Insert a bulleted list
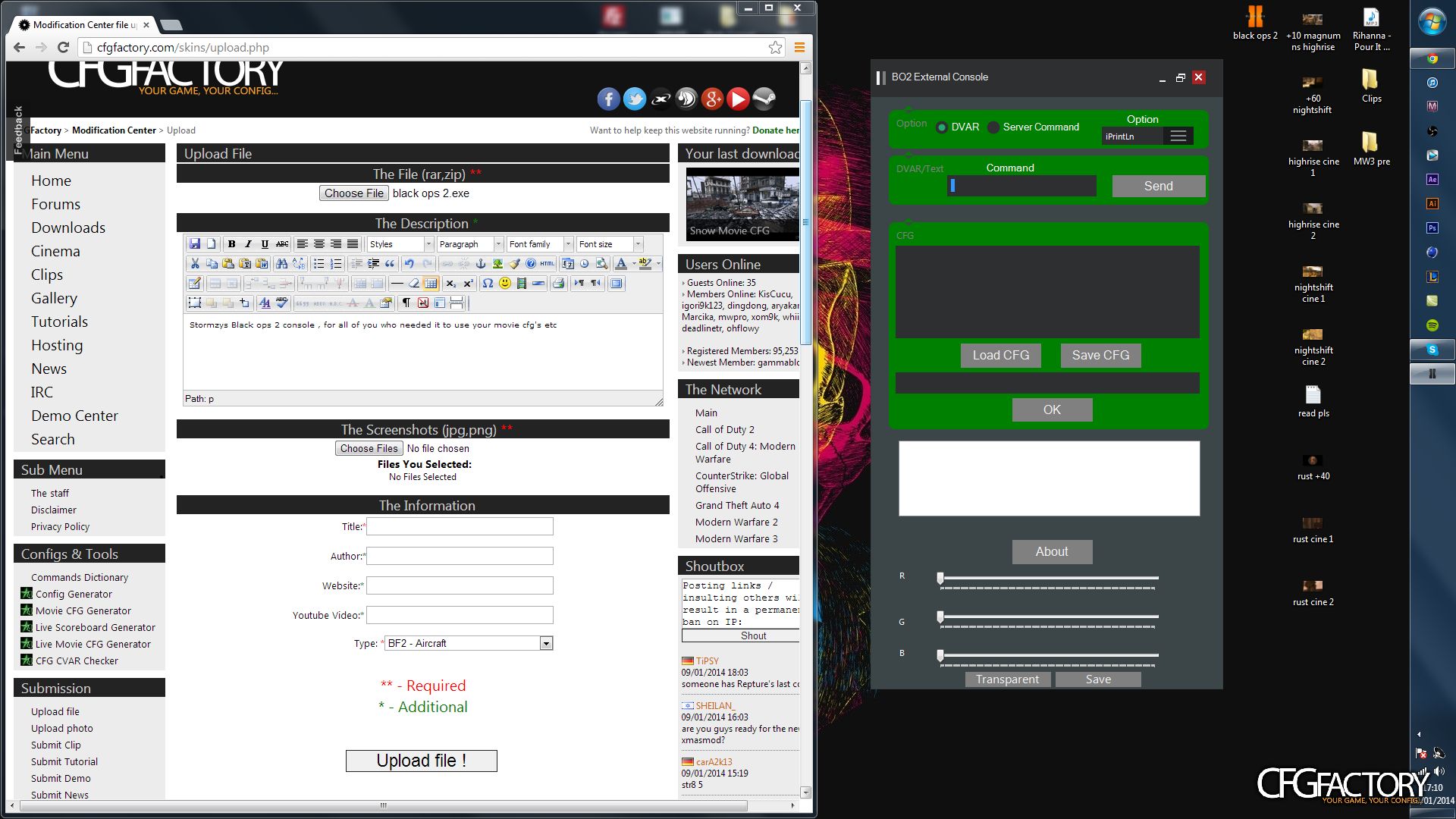 pyautogui.click(x=318, y=264)
